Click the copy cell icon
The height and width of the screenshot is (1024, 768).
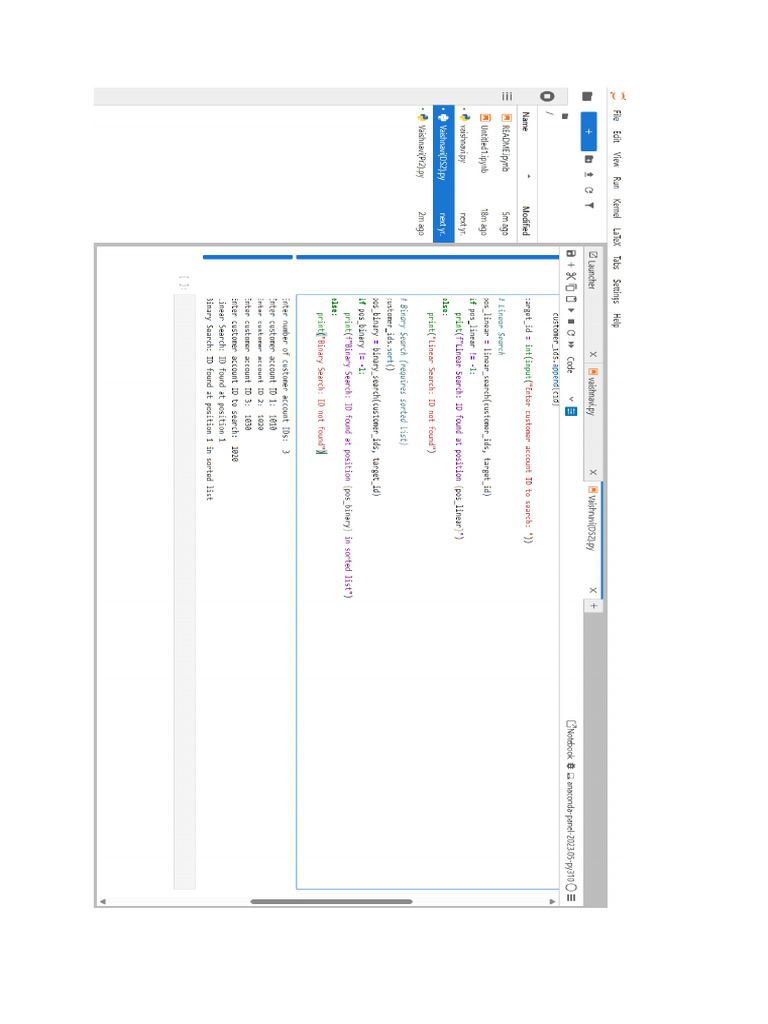pos(571,287)
